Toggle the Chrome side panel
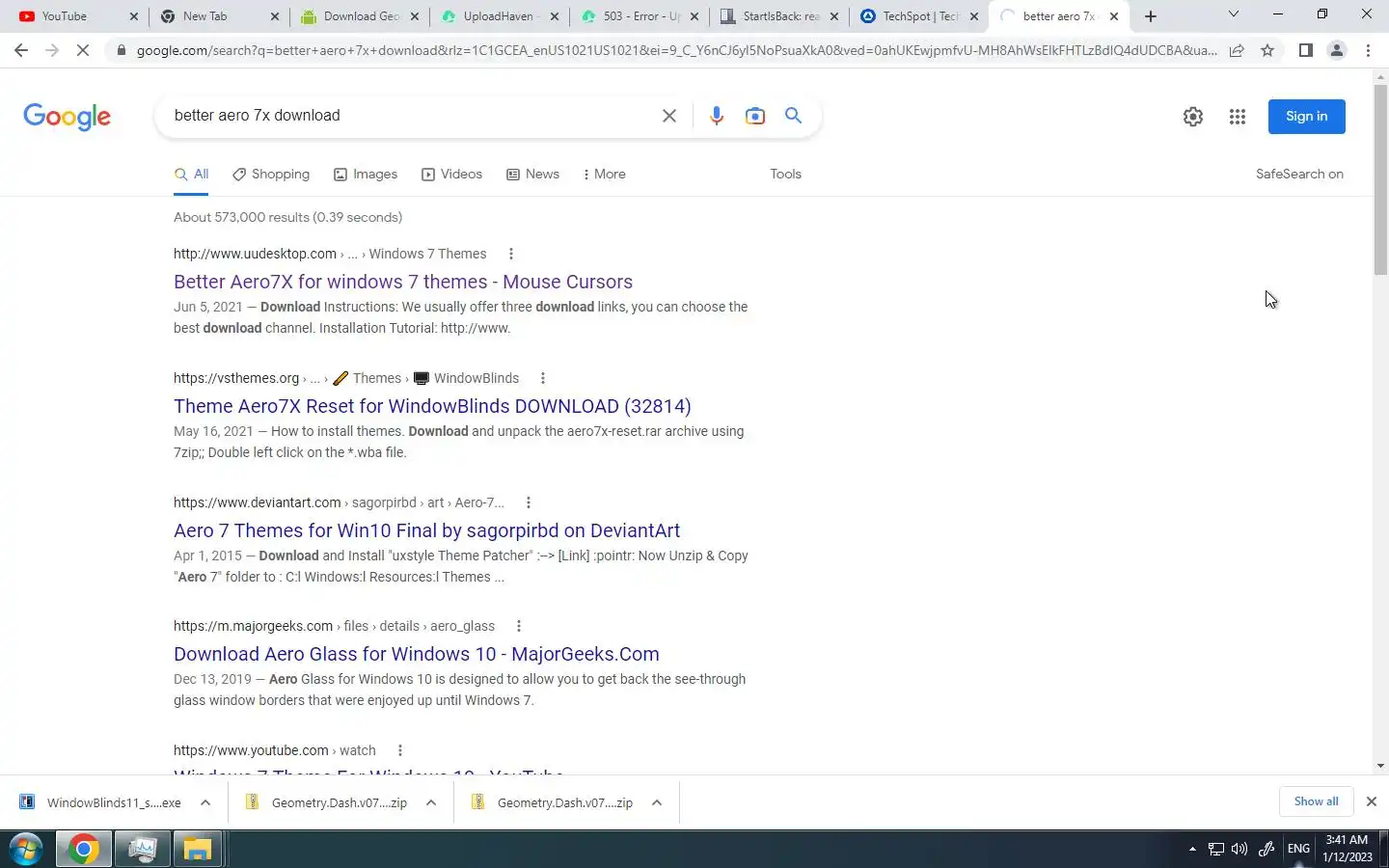Screen dimensions: 1389x868 click(x=1305, y=50)
